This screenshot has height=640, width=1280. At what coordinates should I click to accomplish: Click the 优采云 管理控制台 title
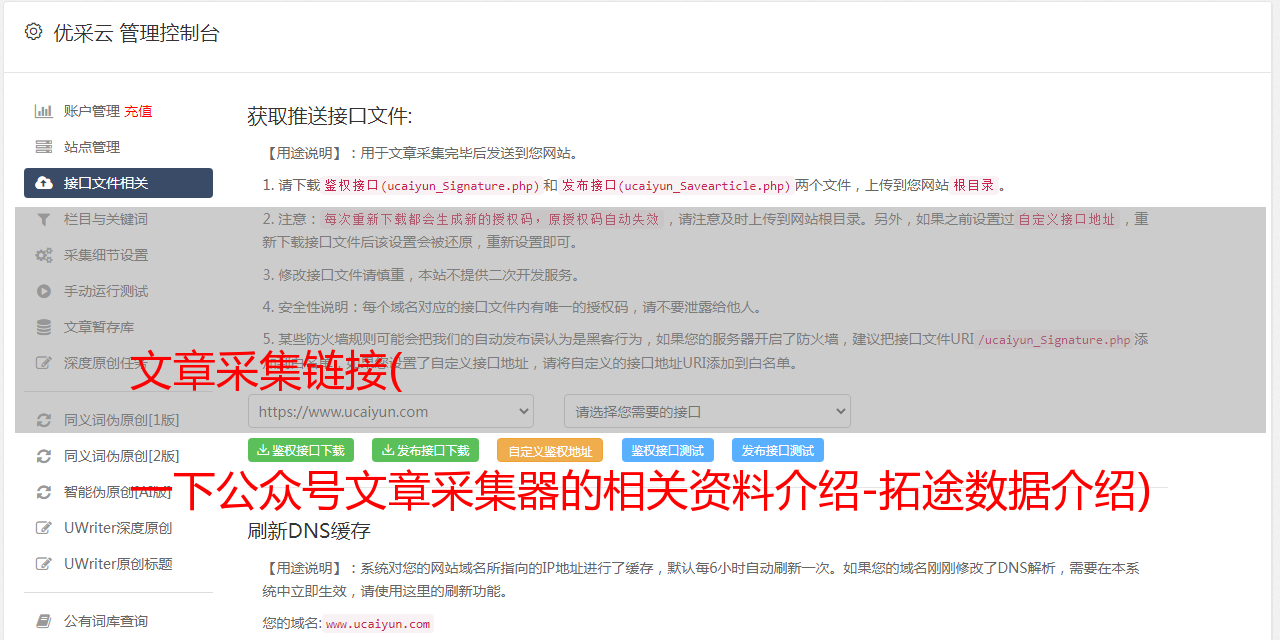pos(136,33)
